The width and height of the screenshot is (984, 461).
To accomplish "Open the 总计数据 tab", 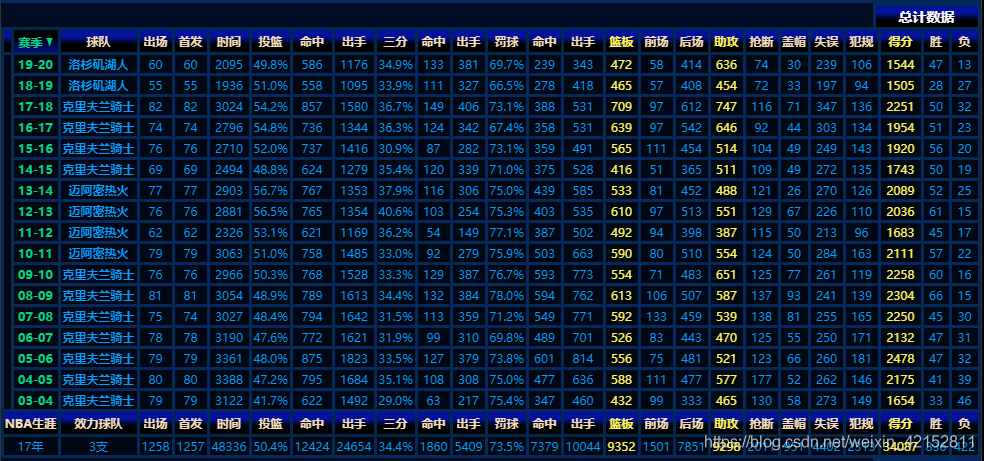I will (x=926, y=17).
